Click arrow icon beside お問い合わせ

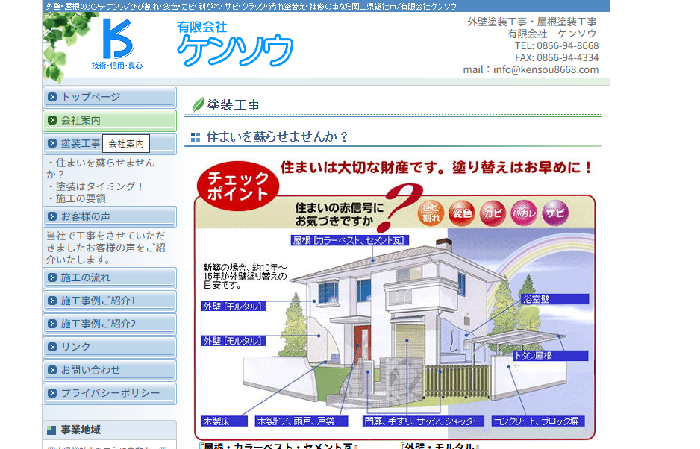[52, 370]
